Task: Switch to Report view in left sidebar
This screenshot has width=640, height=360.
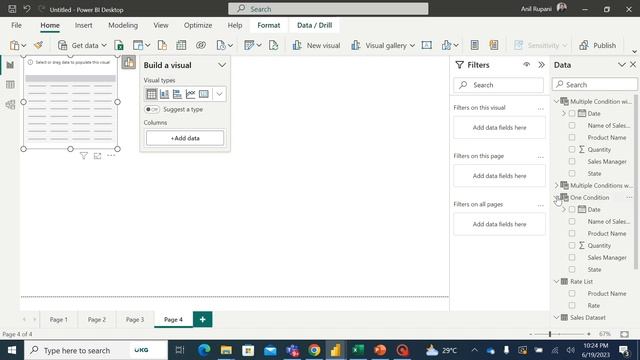Action: tap(10, 65)
